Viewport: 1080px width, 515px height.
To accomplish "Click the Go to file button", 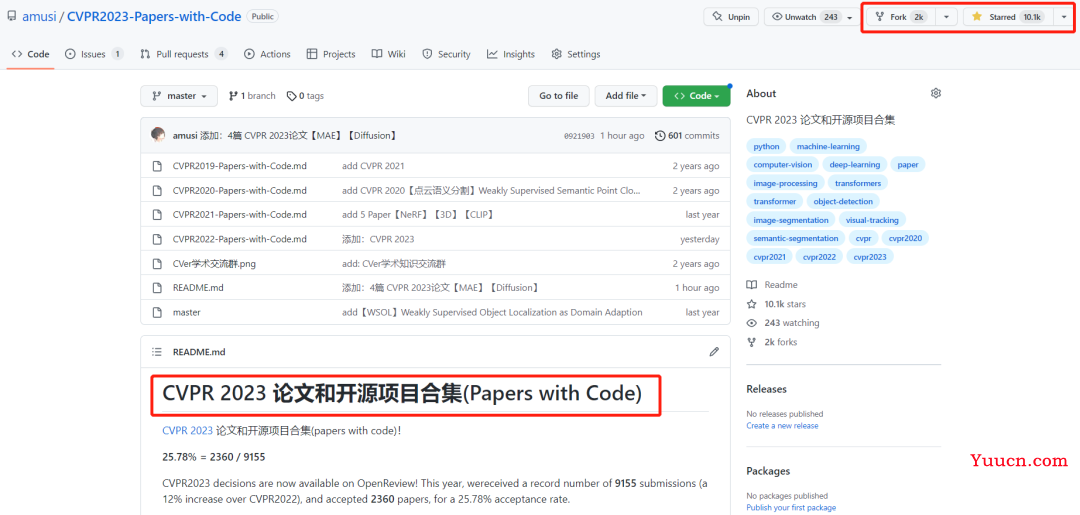I will coord(559,96).
